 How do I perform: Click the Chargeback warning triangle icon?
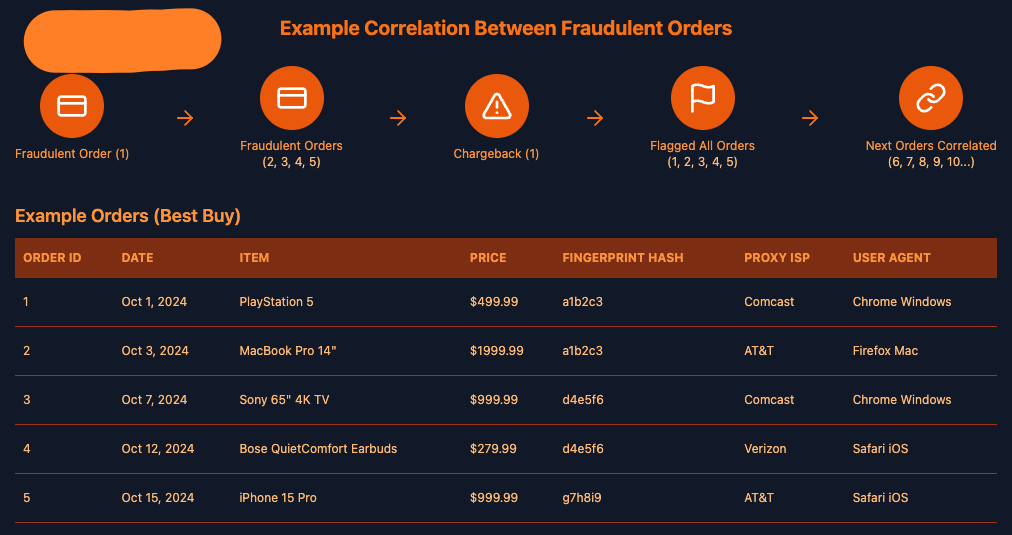[x=496, y=106]
